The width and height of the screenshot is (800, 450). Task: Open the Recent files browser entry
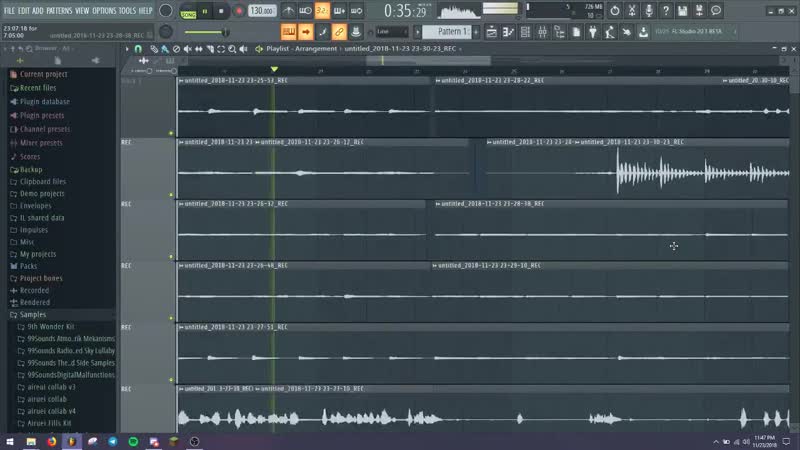tap(38, 88)
